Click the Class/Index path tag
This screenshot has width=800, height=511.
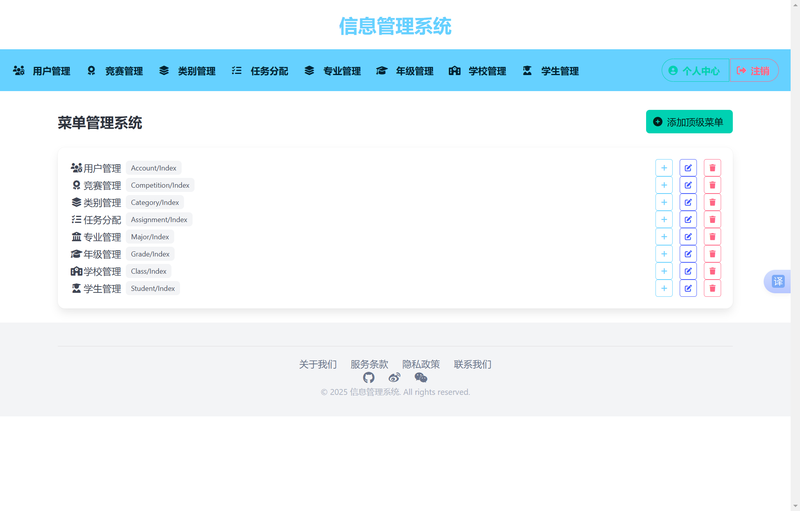coord(149,271)
